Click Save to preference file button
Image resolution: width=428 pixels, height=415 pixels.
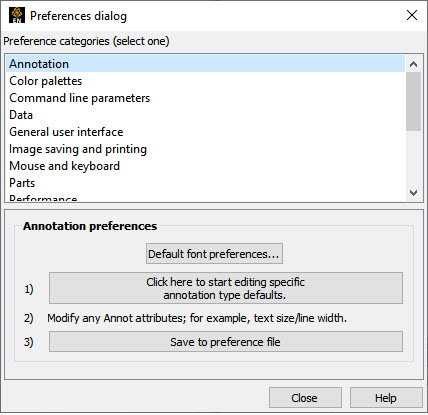pos(226,342)
